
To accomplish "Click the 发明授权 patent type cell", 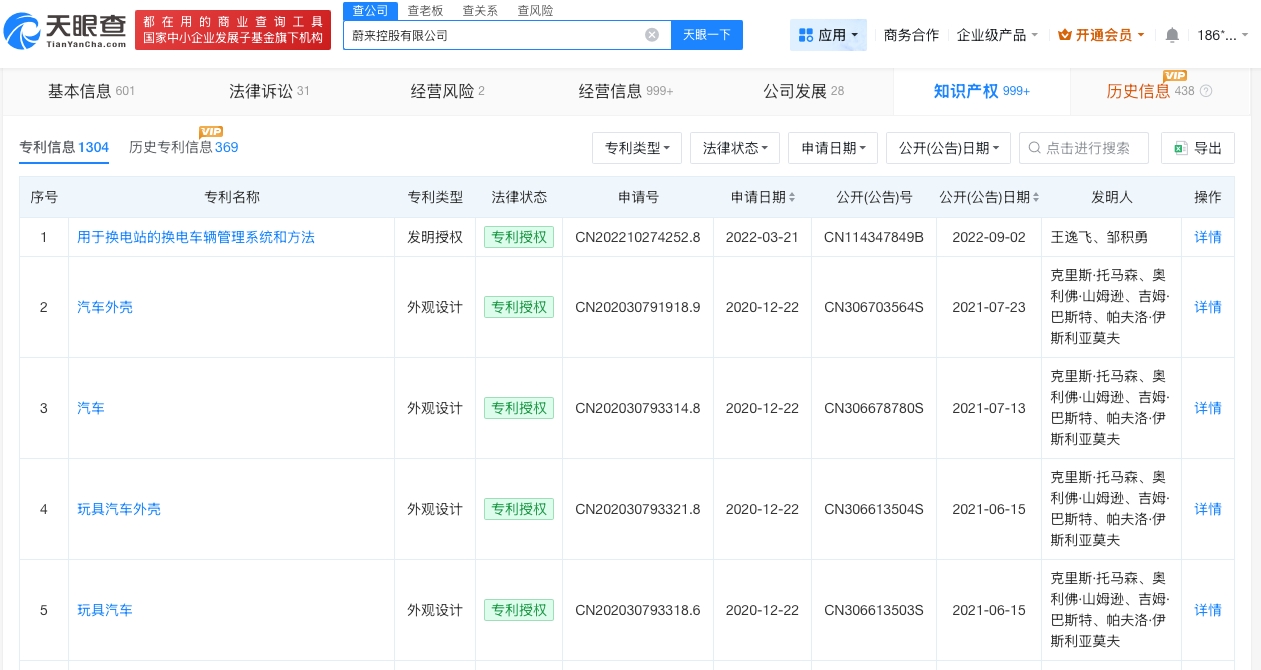I will click(435, 237).
